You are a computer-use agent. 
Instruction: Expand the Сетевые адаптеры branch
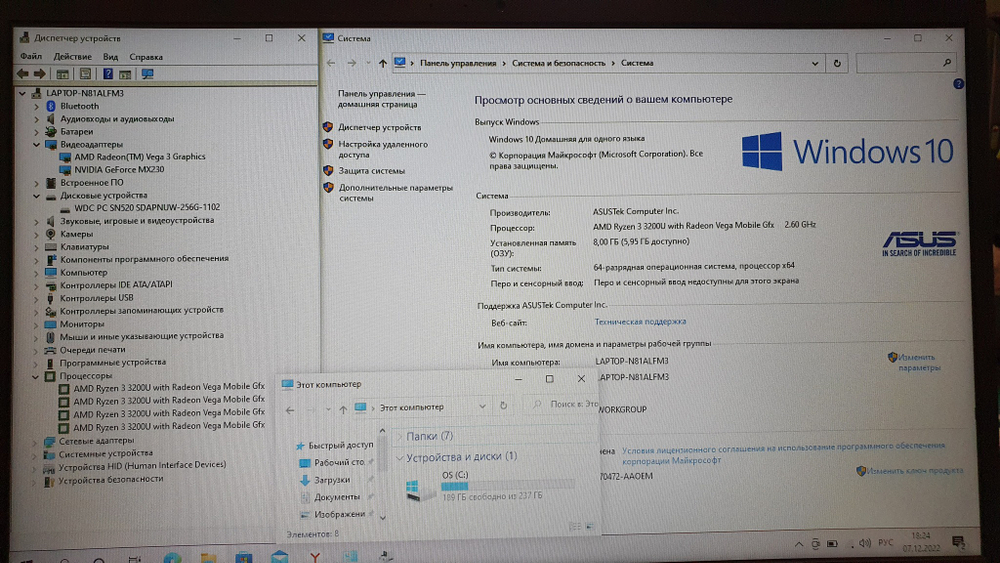[35, 441]
